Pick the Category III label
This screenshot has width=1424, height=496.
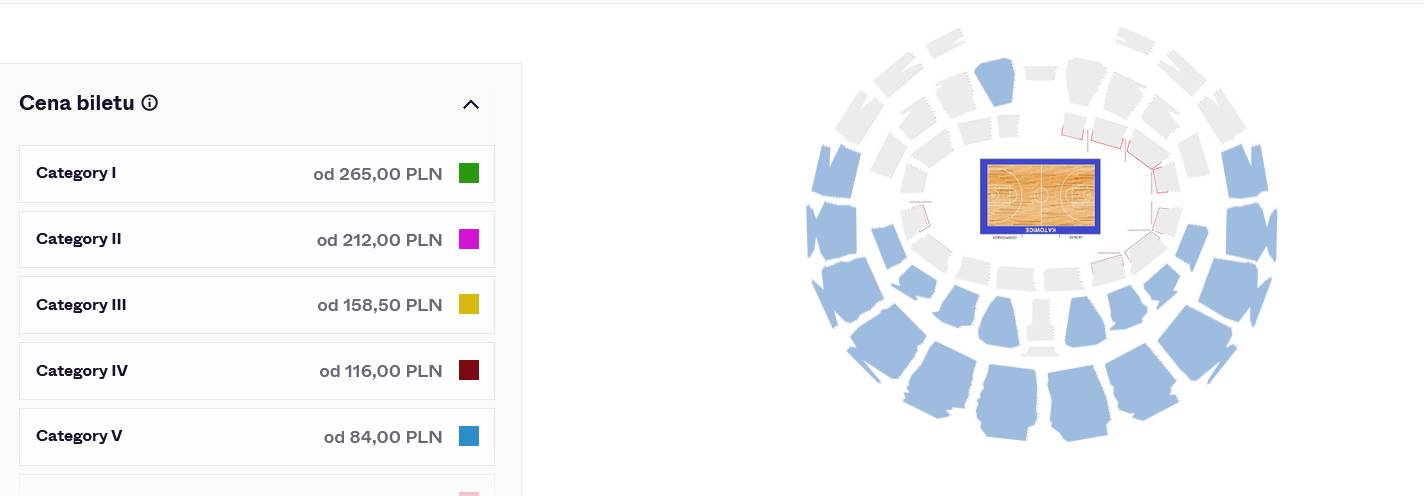pyautogui.click(x=81, y=305)
